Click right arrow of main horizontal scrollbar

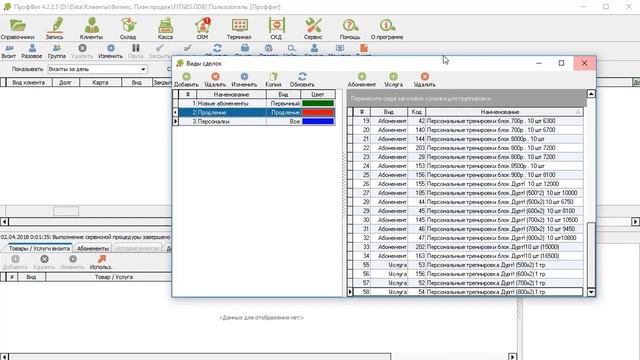coord(636,222)
